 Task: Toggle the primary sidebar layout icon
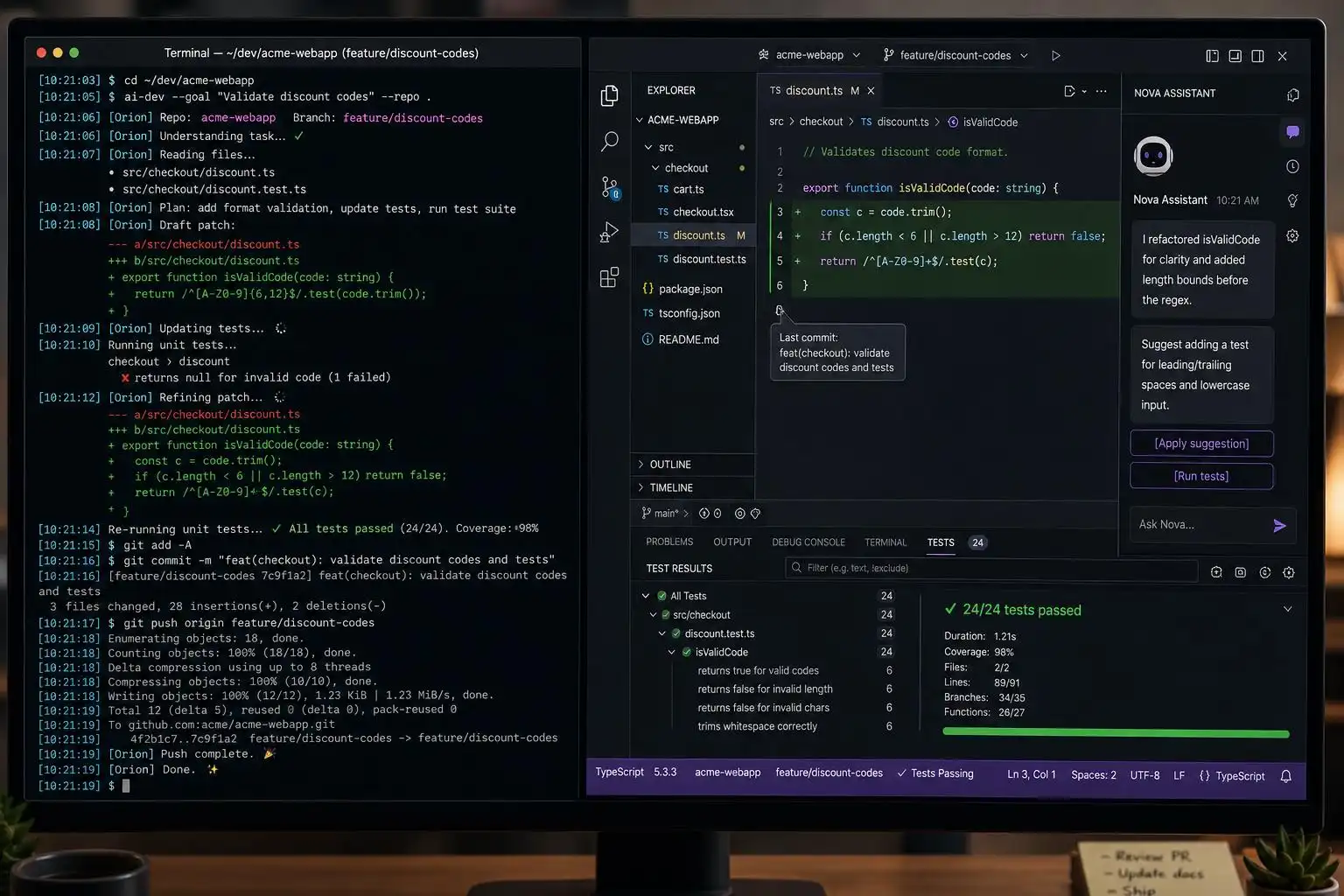(1212, 56)
